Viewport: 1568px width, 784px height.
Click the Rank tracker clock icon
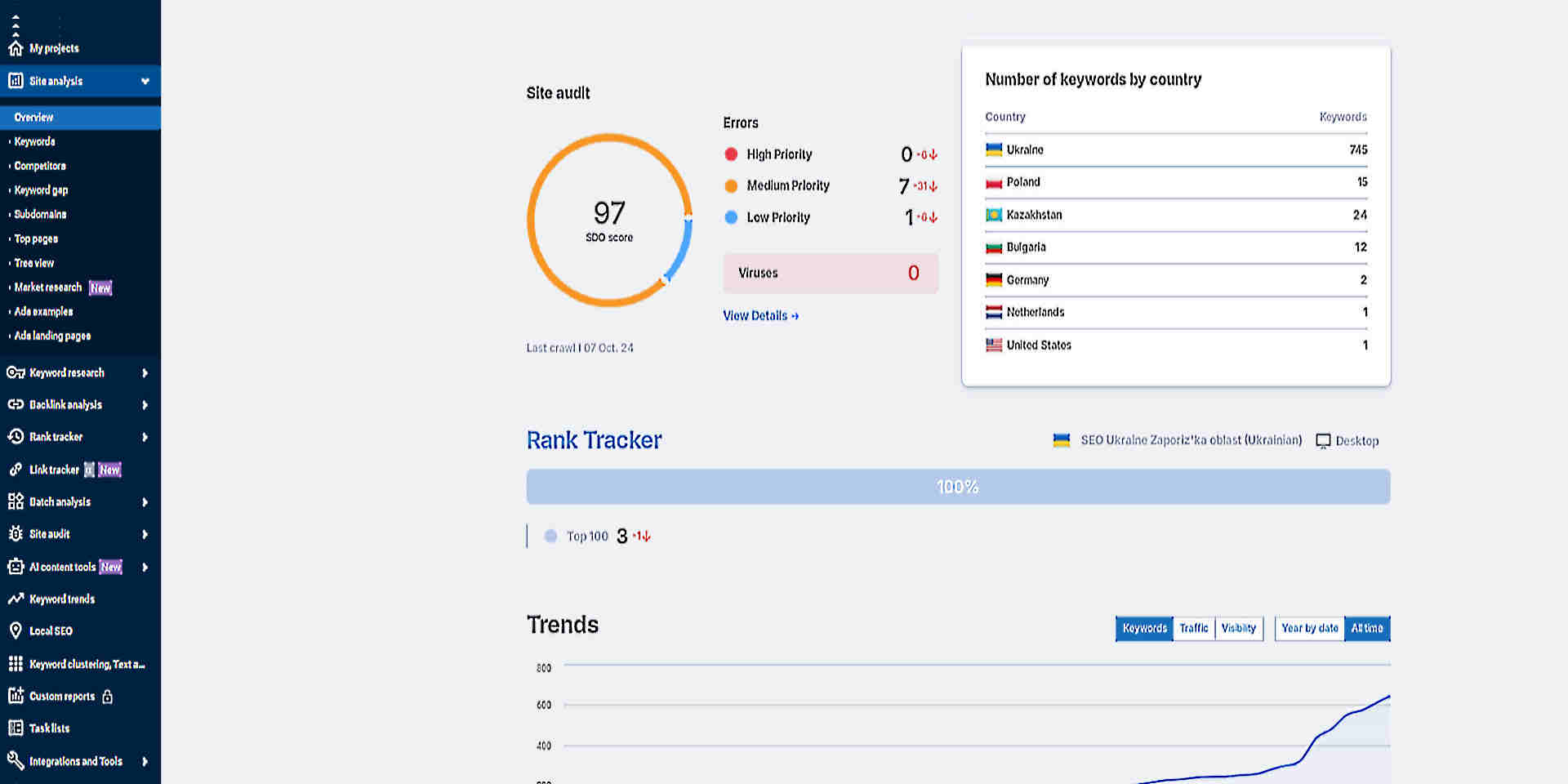pyautogui.click(x=16, y=437)
